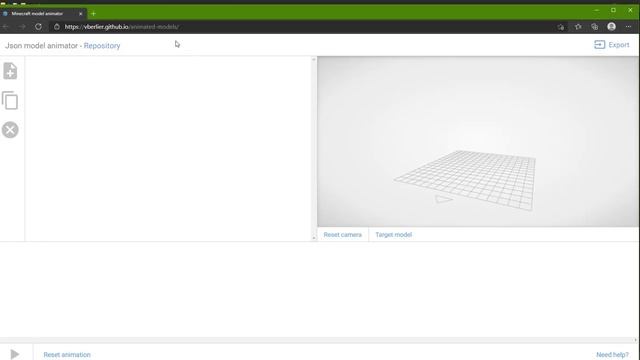This screenshot has height=360, width=640.
Task: Click the browser forward arrow
Action: point(22,27)
